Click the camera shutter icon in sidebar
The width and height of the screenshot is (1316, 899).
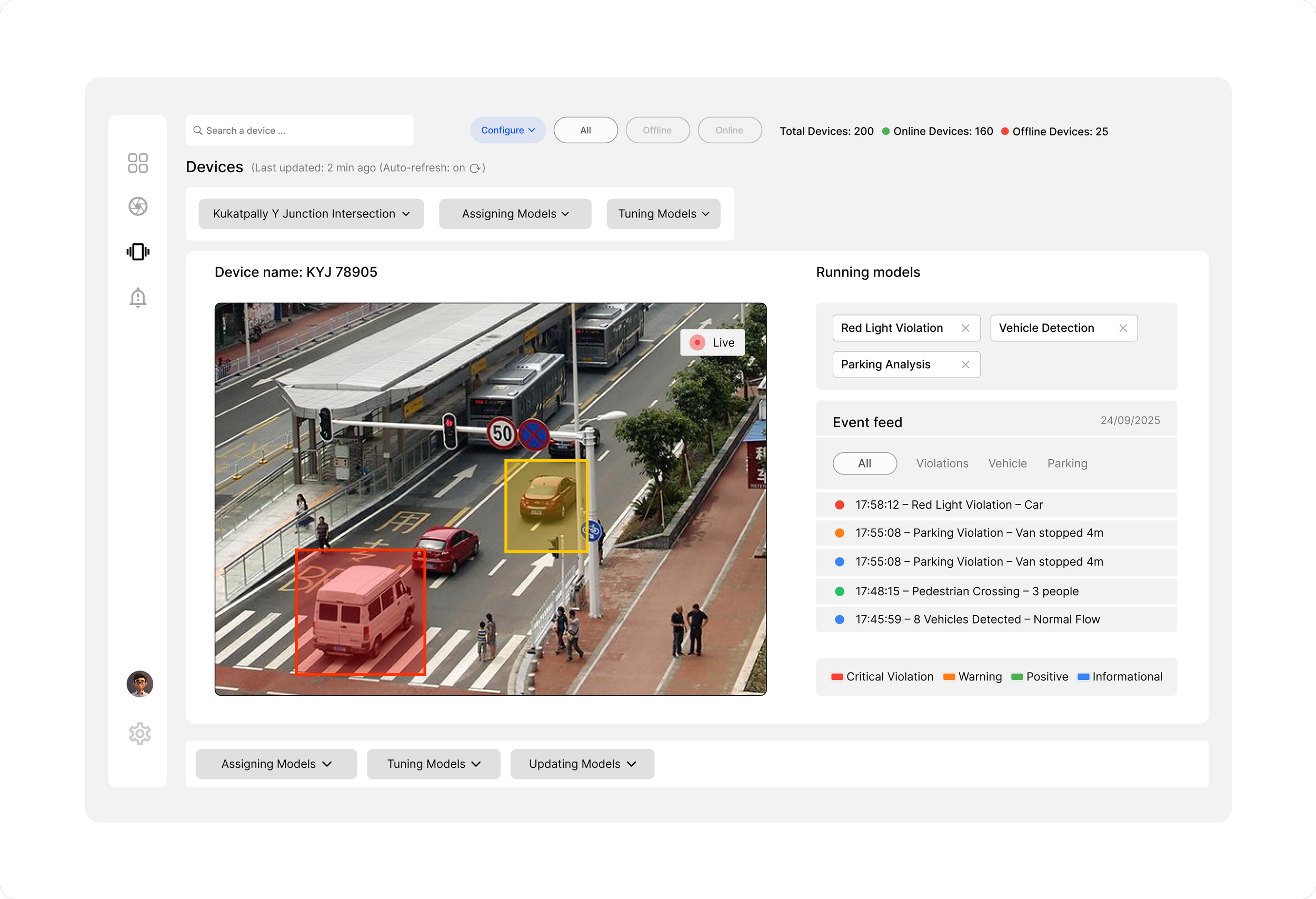click(137, 206)
